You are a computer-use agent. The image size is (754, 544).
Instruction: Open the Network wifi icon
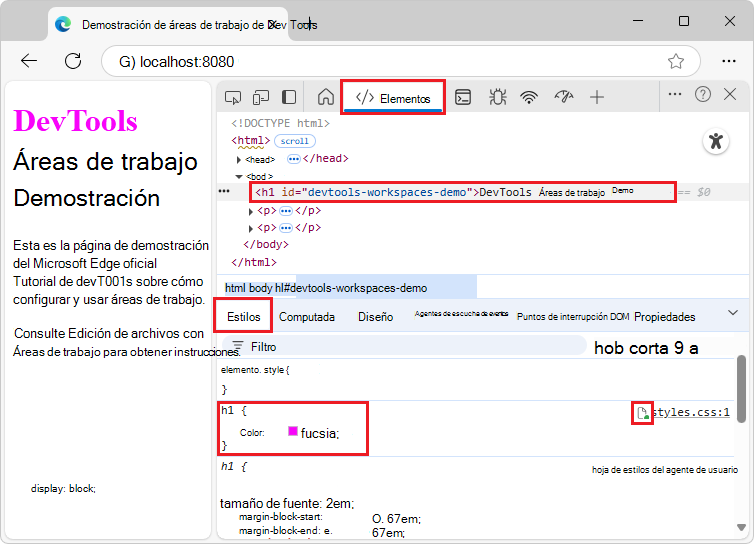click(529, 97)
